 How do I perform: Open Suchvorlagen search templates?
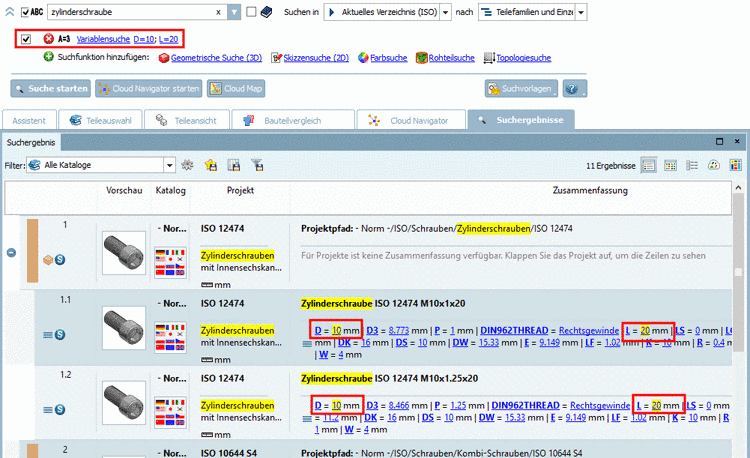click(521, 88)
